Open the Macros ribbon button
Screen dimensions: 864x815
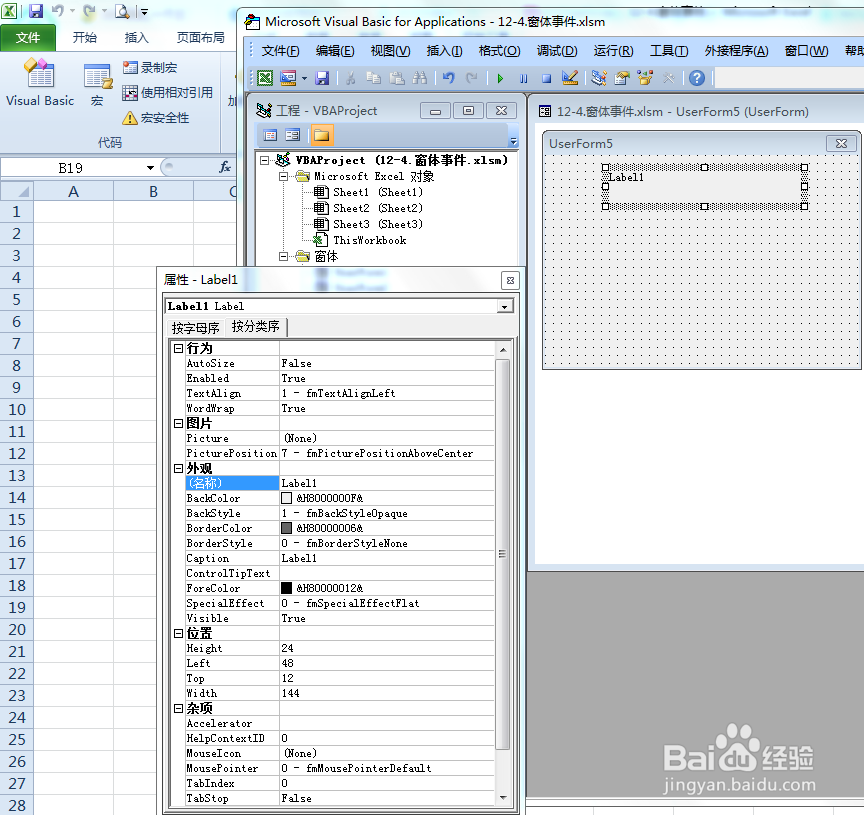point(98,84)
